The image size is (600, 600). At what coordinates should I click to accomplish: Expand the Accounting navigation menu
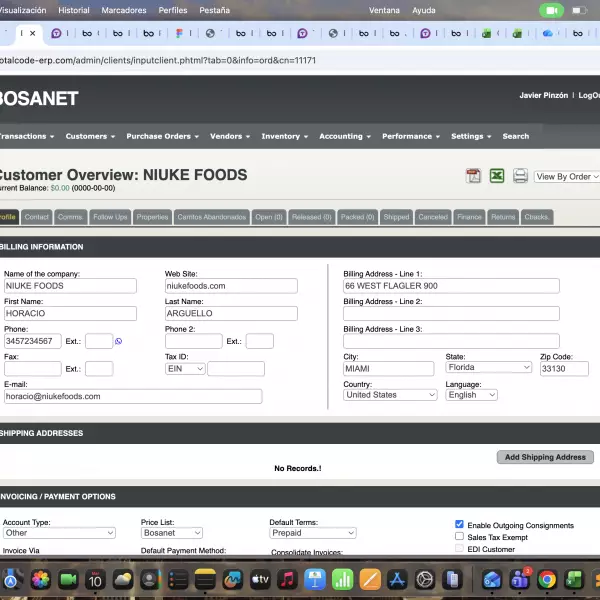click(x=345, y=137)
